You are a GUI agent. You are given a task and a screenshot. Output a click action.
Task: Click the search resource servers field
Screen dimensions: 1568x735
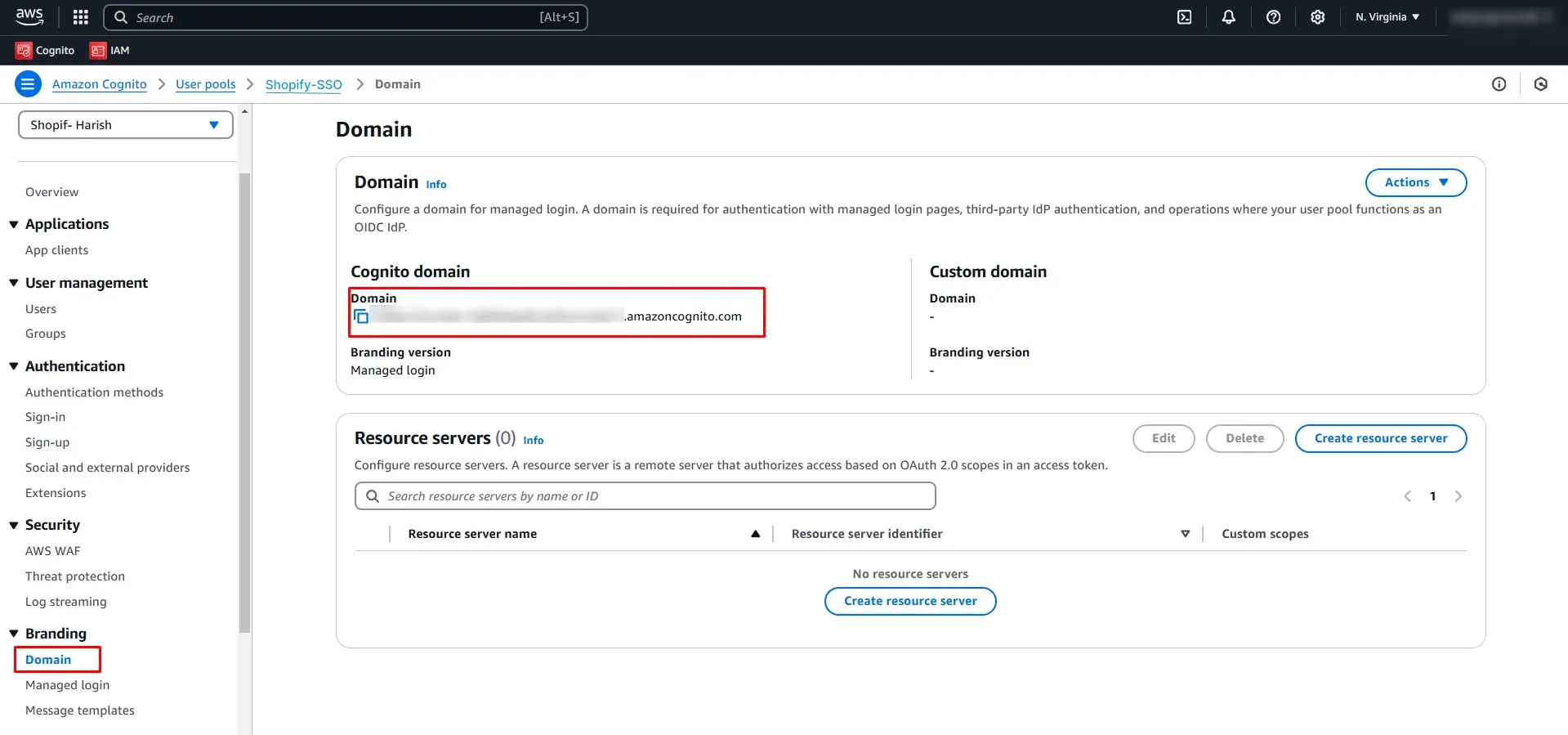pyautogui.click(x=646, y=496)
